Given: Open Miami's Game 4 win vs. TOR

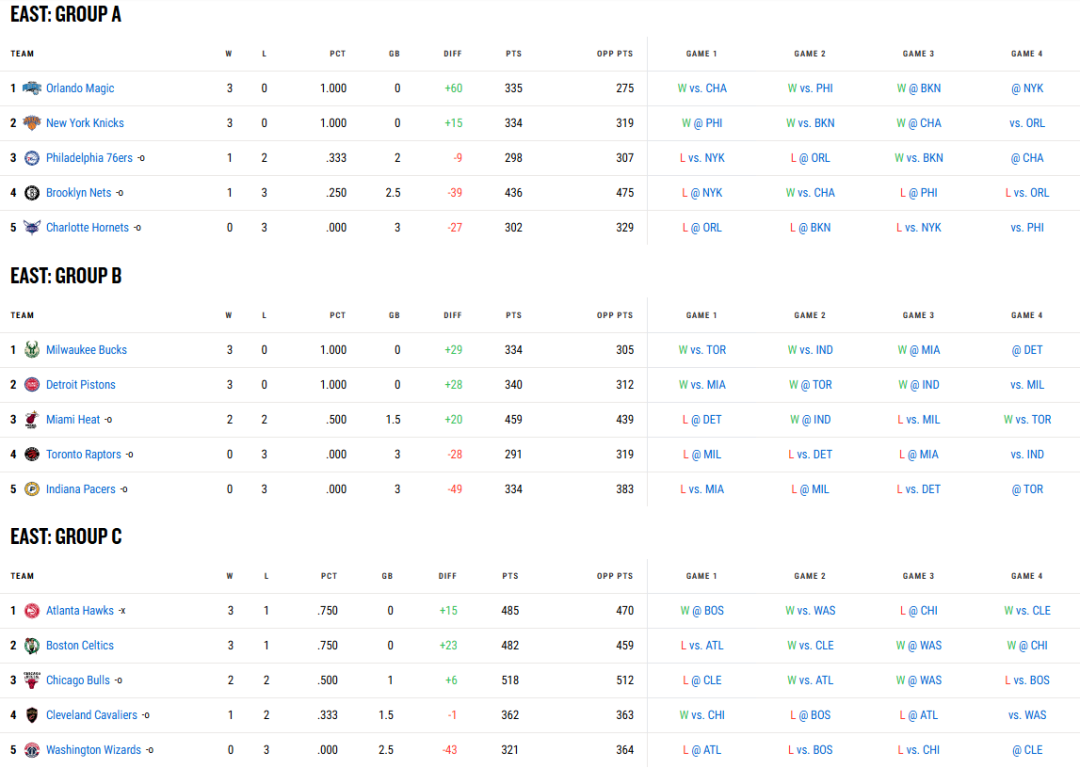Looking at the screenshot, I should point(1027,419).
